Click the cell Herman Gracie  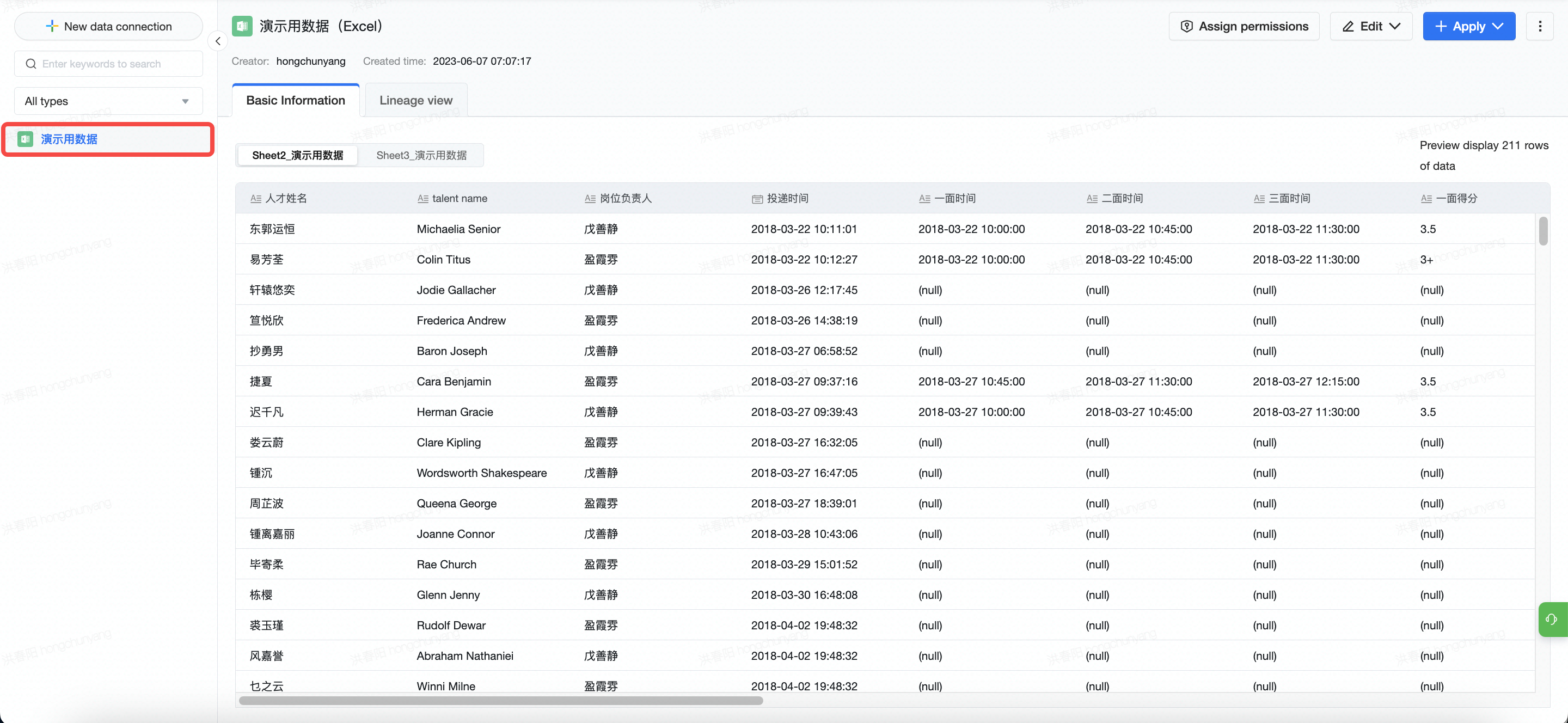click(x=455, y=412)
